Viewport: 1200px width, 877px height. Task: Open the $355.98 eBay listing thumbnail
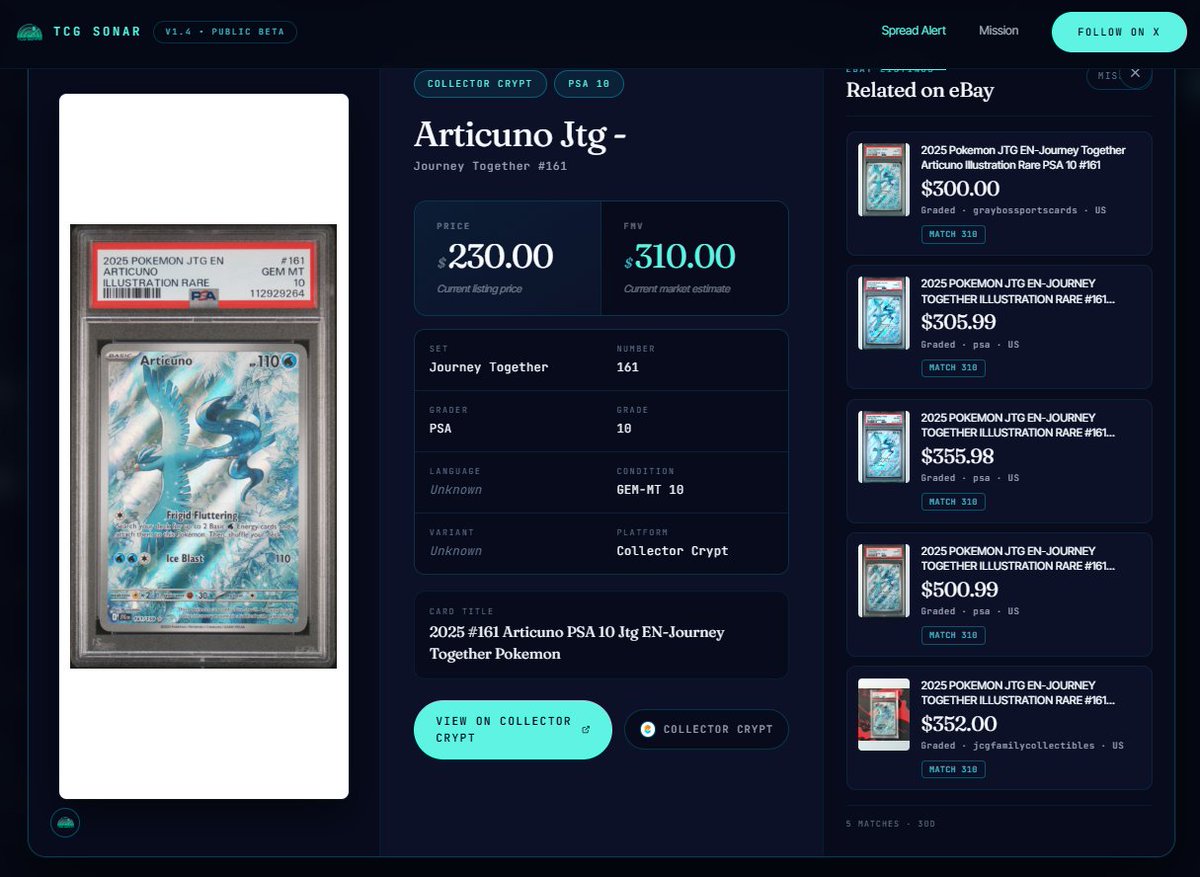coord(884,447)
